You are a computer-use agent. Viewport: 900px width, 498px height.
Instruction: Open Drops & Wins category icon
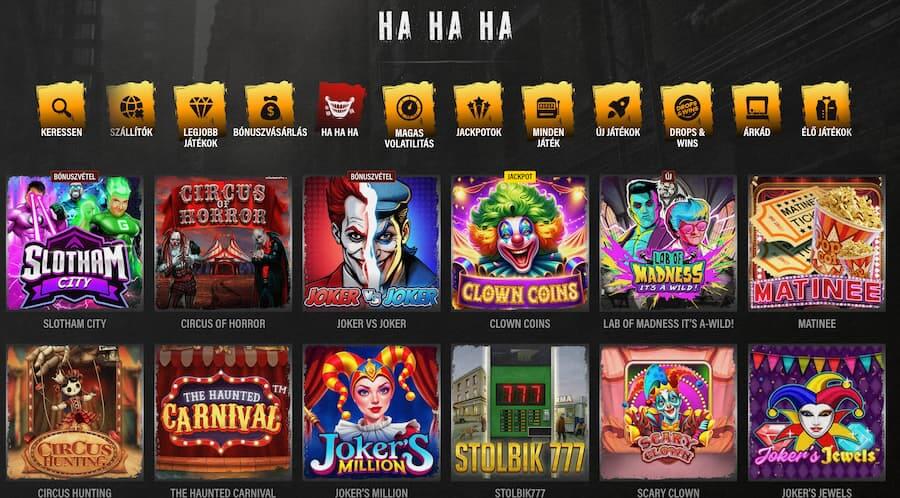click(687, 107)
